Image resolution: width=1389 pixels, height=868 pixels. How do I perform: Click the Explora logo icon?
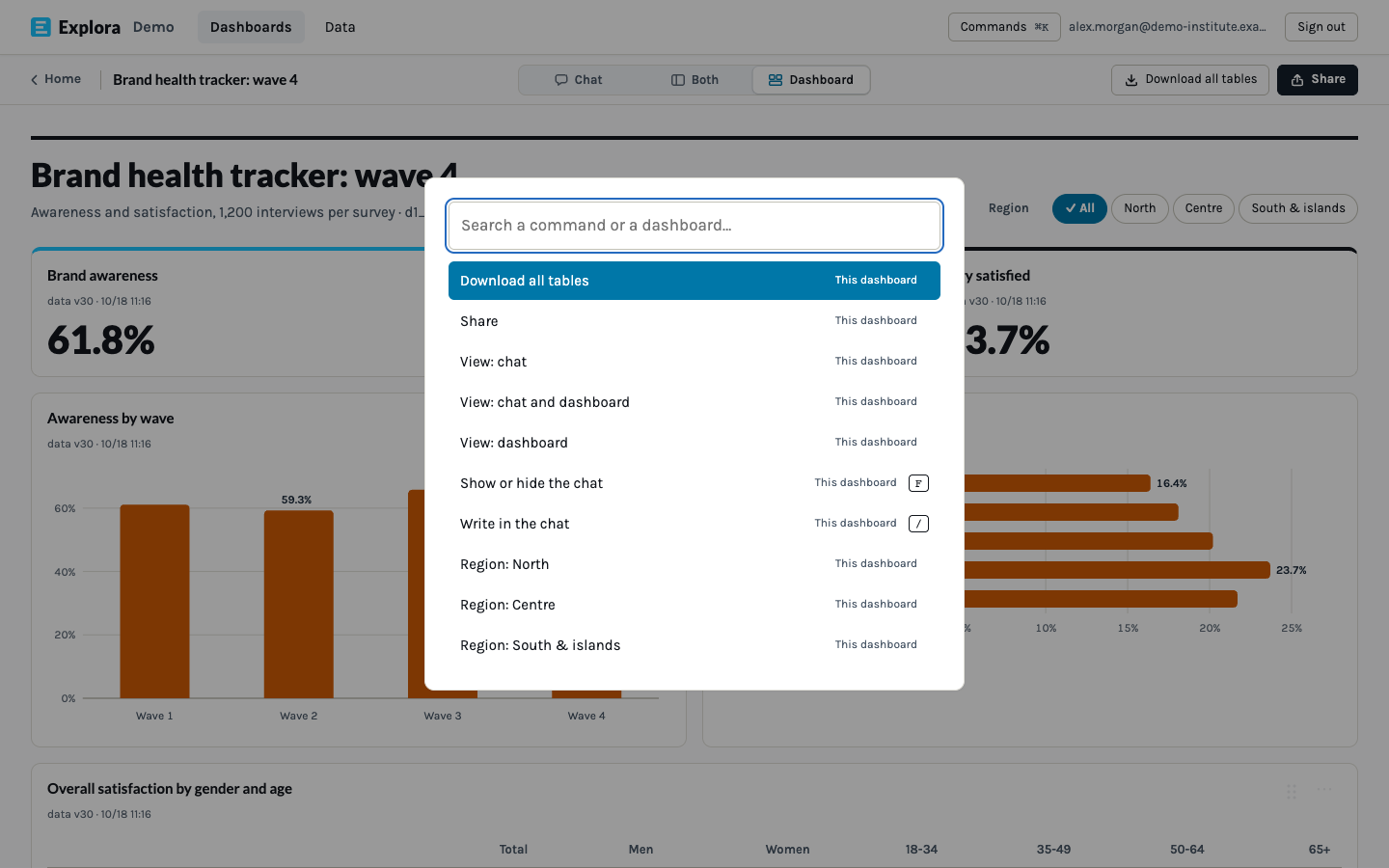tap(41, 27)
